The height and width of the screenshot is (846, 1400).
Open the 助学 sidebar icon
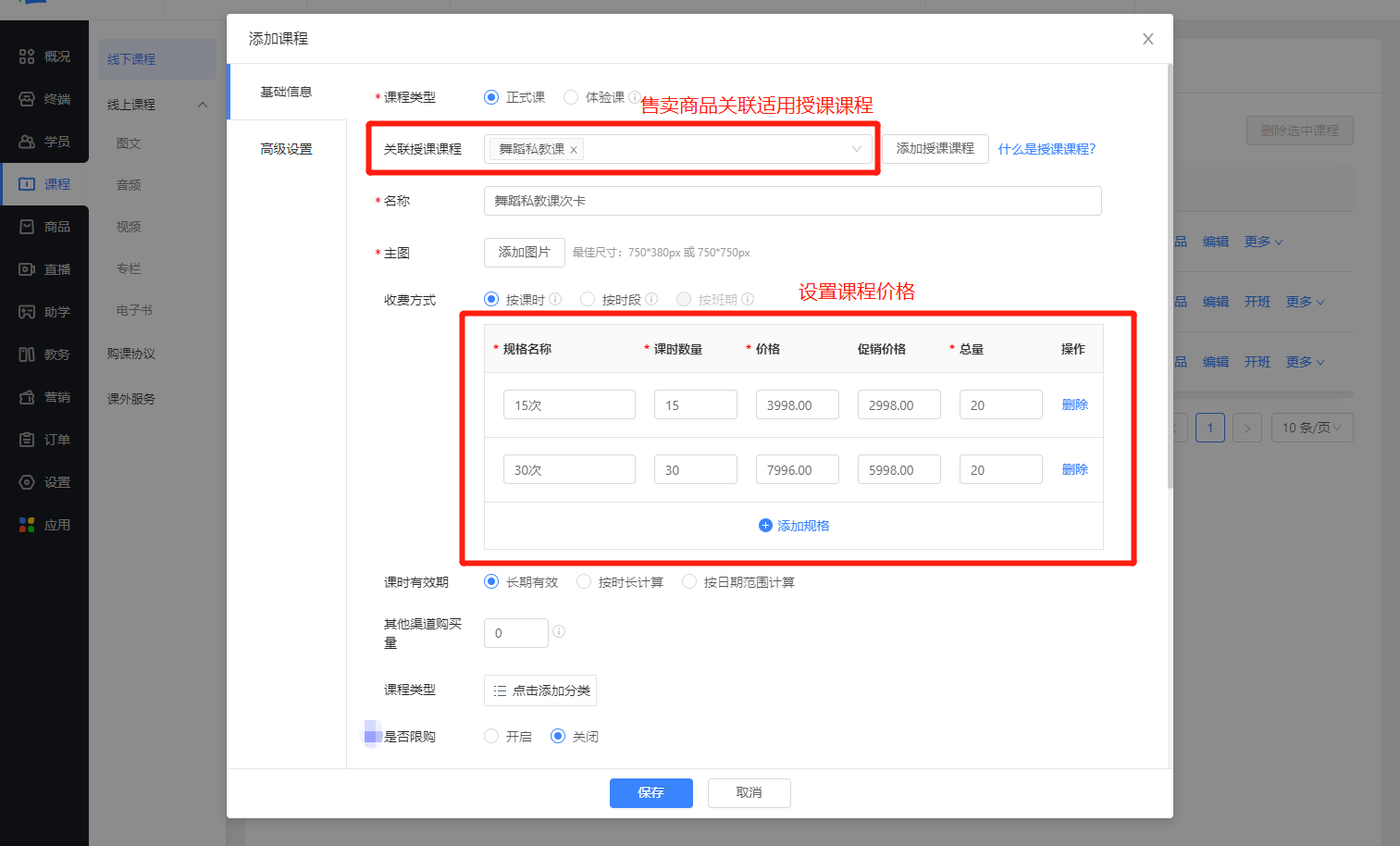(27, 312)
